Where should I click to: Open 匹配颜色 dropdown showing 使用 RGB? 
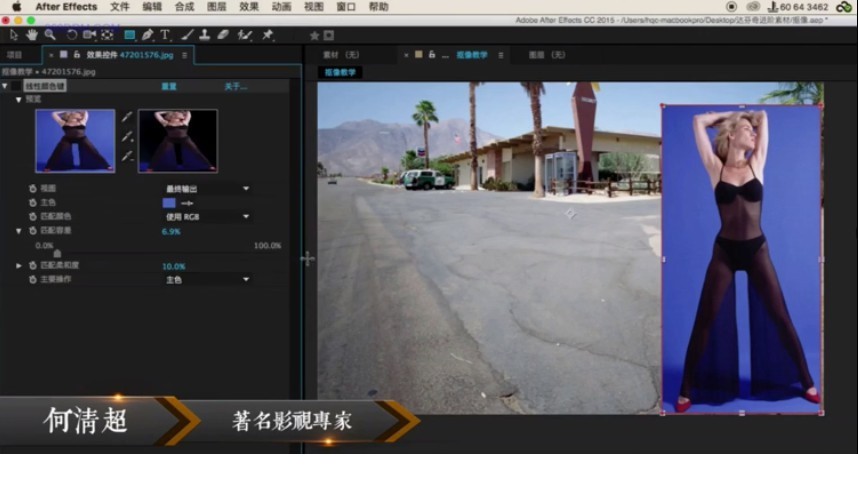[207, 217]
